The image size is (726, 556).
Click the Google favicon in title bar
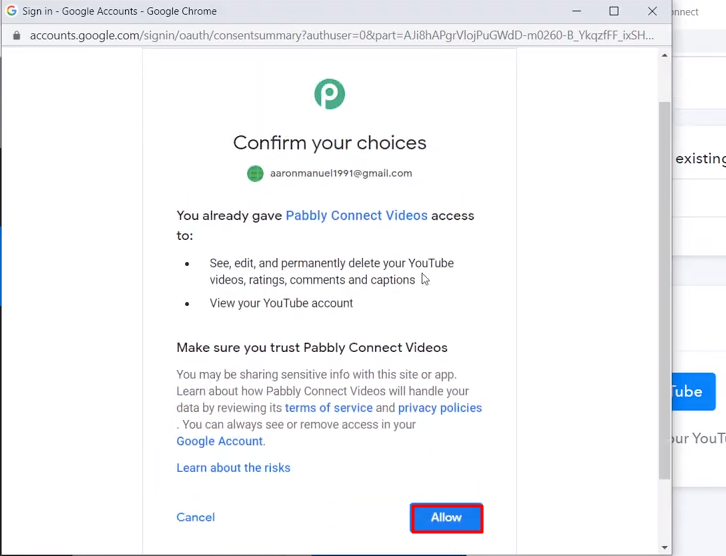coord(12,11)
